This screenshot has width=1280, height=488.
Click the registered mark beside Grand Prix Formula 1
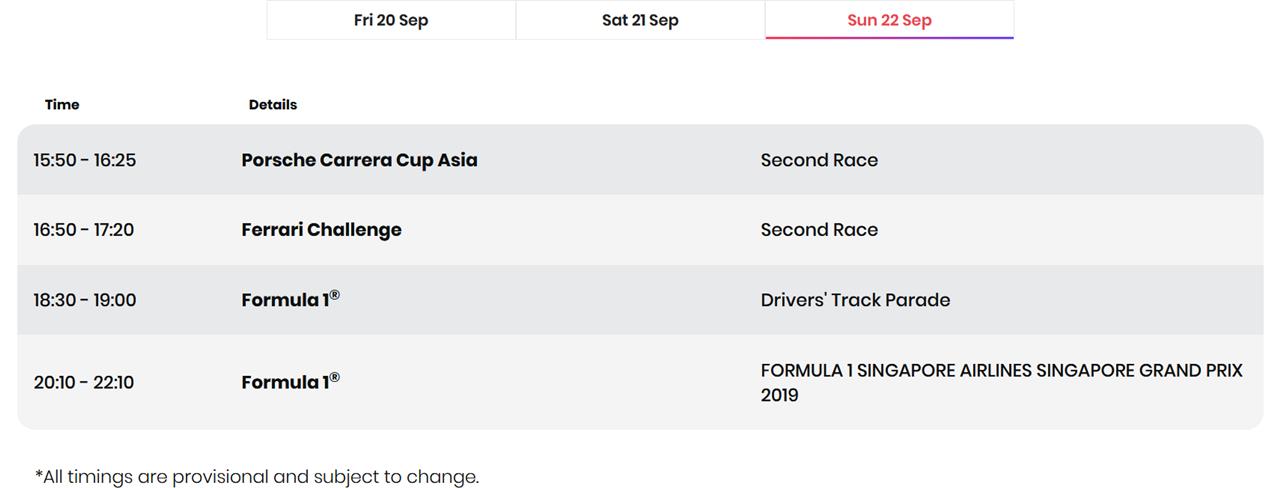click(335, 377)
